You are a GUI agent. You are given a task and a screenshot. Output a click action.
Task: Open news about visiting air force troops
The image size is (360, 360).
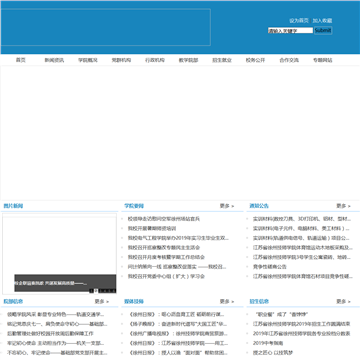point(164,219)
